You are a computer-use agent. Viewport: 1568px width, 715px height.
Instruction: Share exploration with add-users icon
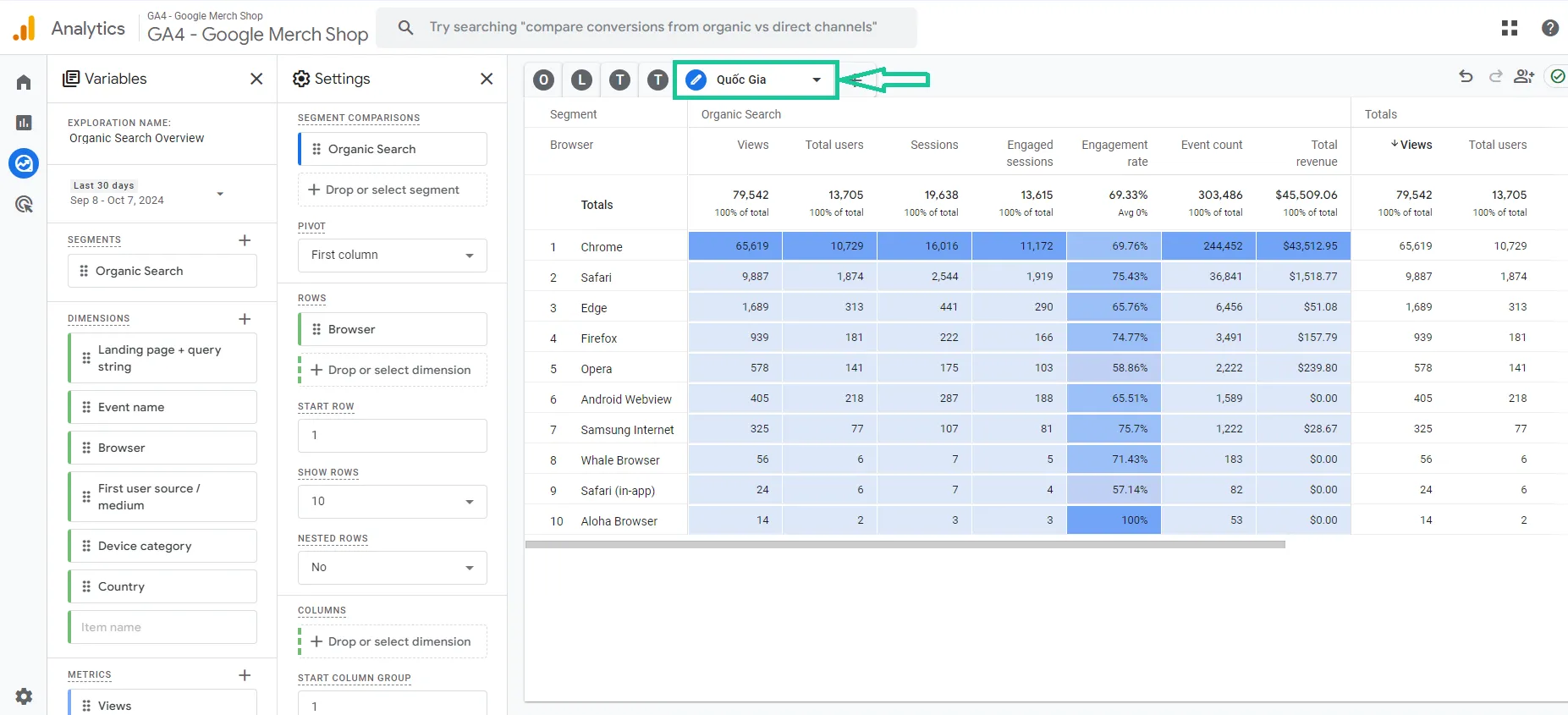(1525, 77)
